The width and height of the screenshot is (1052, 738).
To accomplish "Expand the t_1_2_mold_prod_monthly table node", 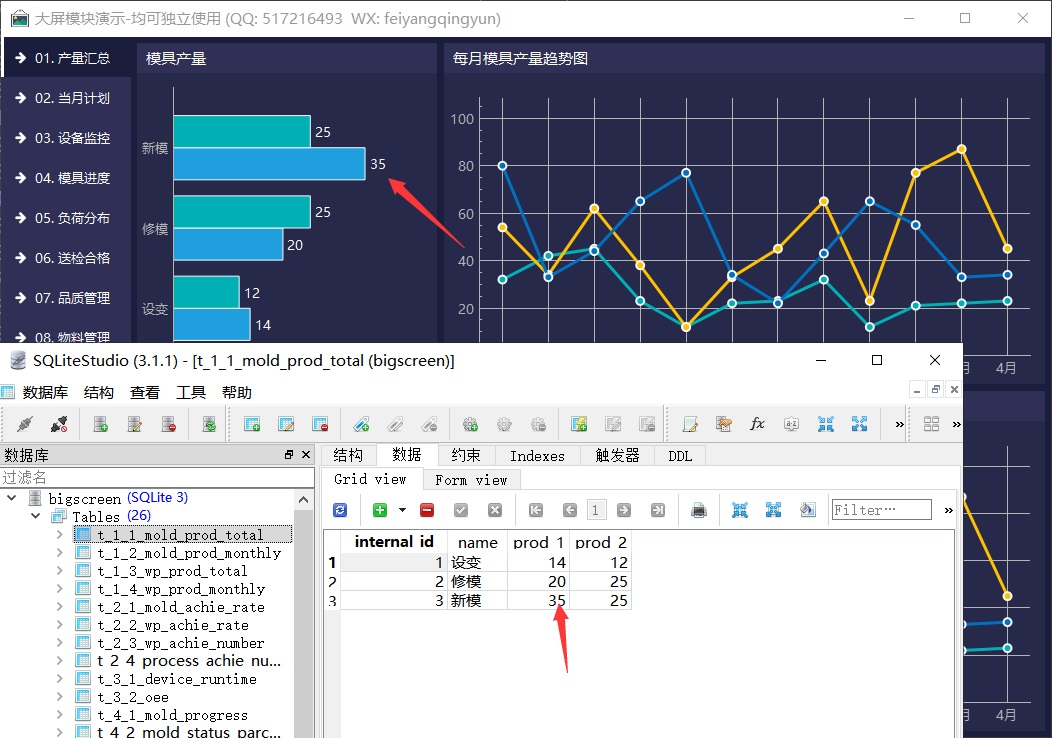I will 60,553.
